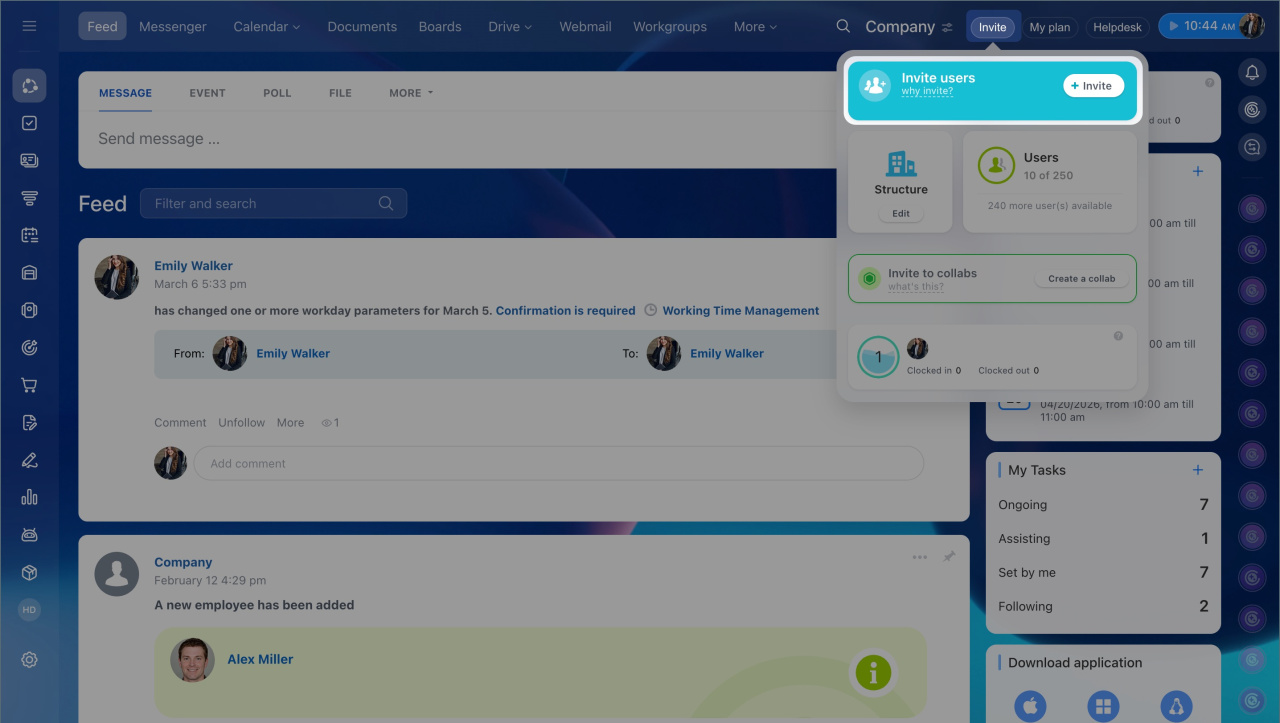
Task: Download the Apple desktop application
Action: tap(1030, 706)
